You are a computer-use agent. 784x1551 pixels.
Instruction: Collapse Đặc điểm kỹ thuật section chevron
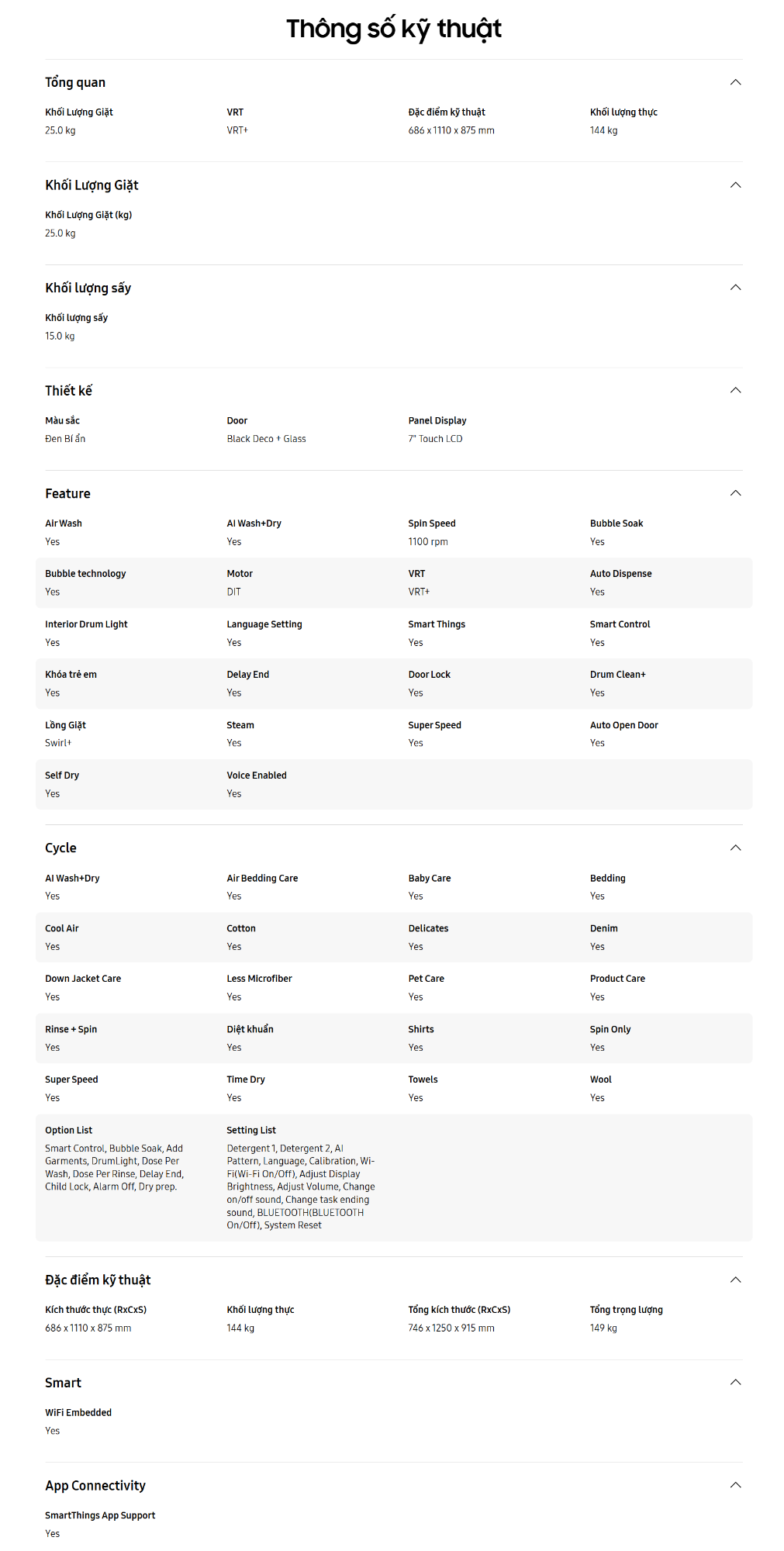pyautogui.click(x=735, y=1280)
